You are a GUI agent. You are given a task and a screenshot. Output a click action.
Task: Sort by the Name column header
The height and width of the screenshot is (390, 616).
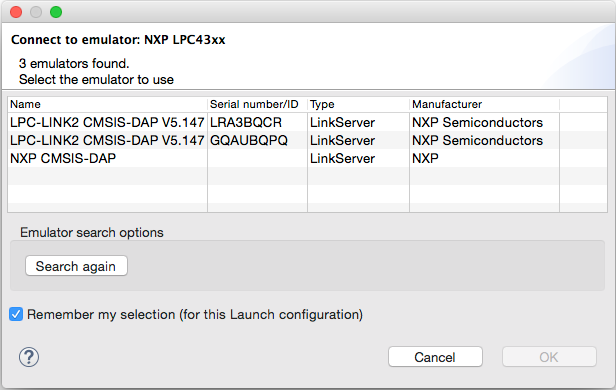[x=107, y=104]
